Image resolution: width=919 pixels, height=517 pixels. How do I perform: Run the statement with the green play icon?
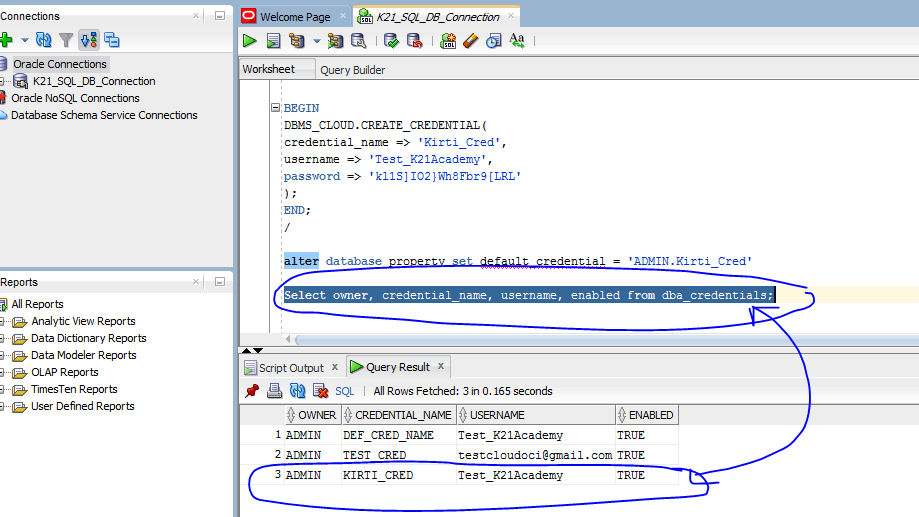[x=250, y=40]
